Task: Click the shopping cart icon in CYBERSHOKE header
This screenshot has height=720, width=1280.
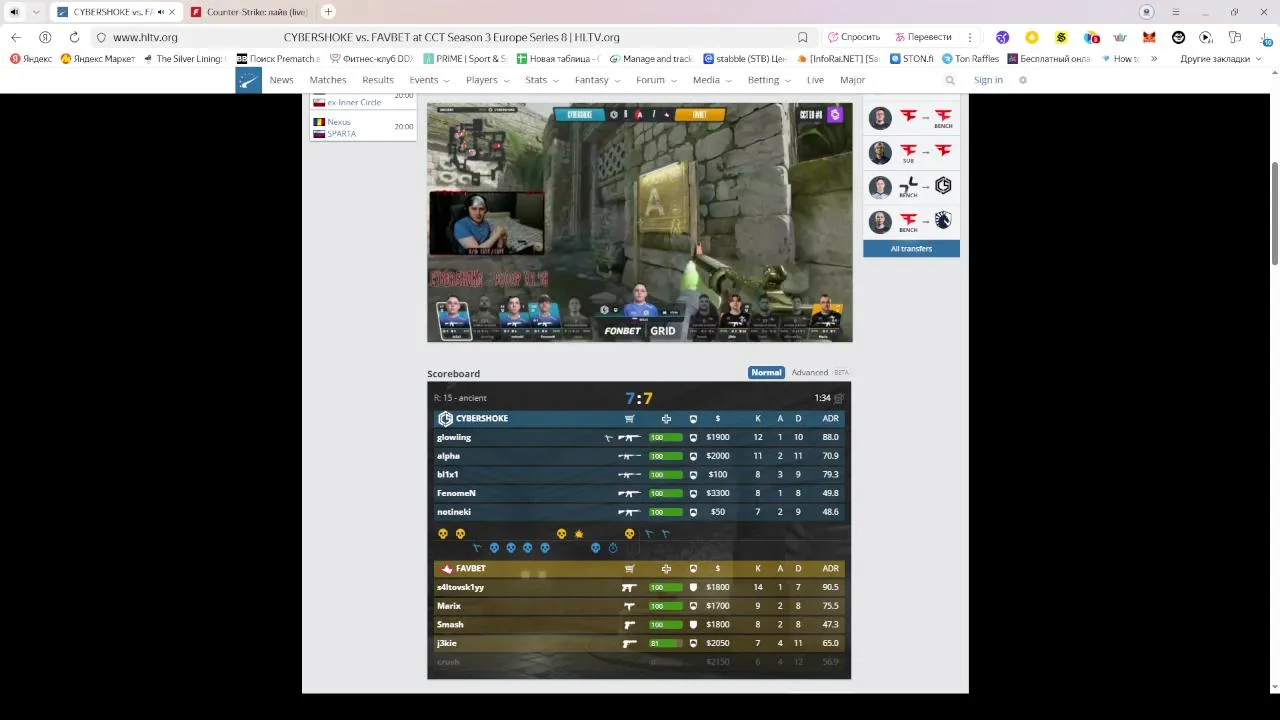Action: (629, 419)
